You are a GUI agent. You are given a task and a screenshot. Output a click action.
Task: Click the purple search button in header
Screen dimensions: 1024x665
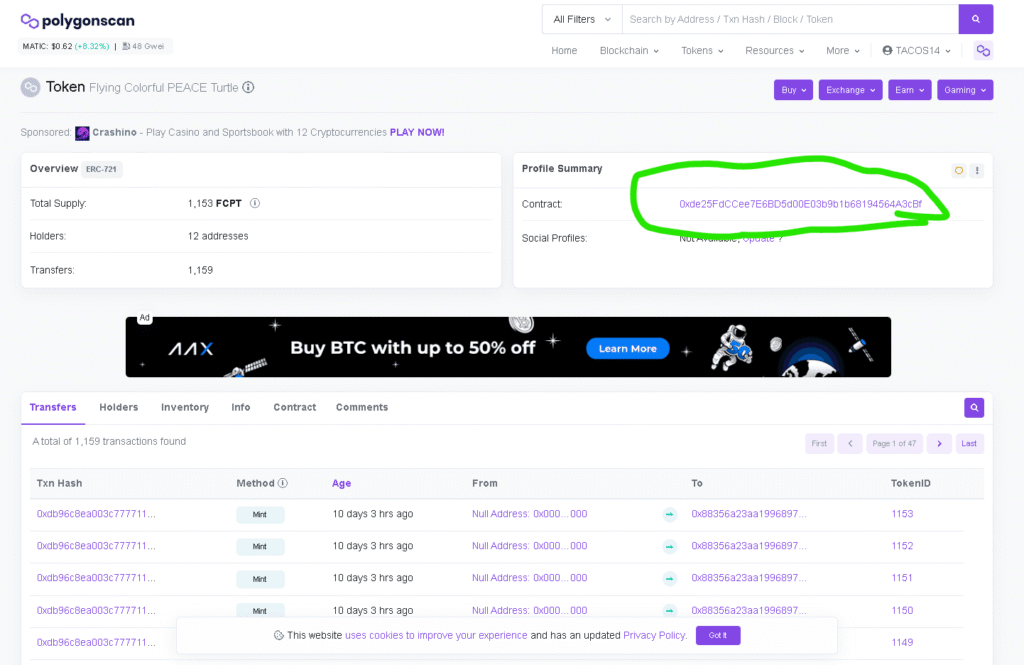click(x=975, y=19)
